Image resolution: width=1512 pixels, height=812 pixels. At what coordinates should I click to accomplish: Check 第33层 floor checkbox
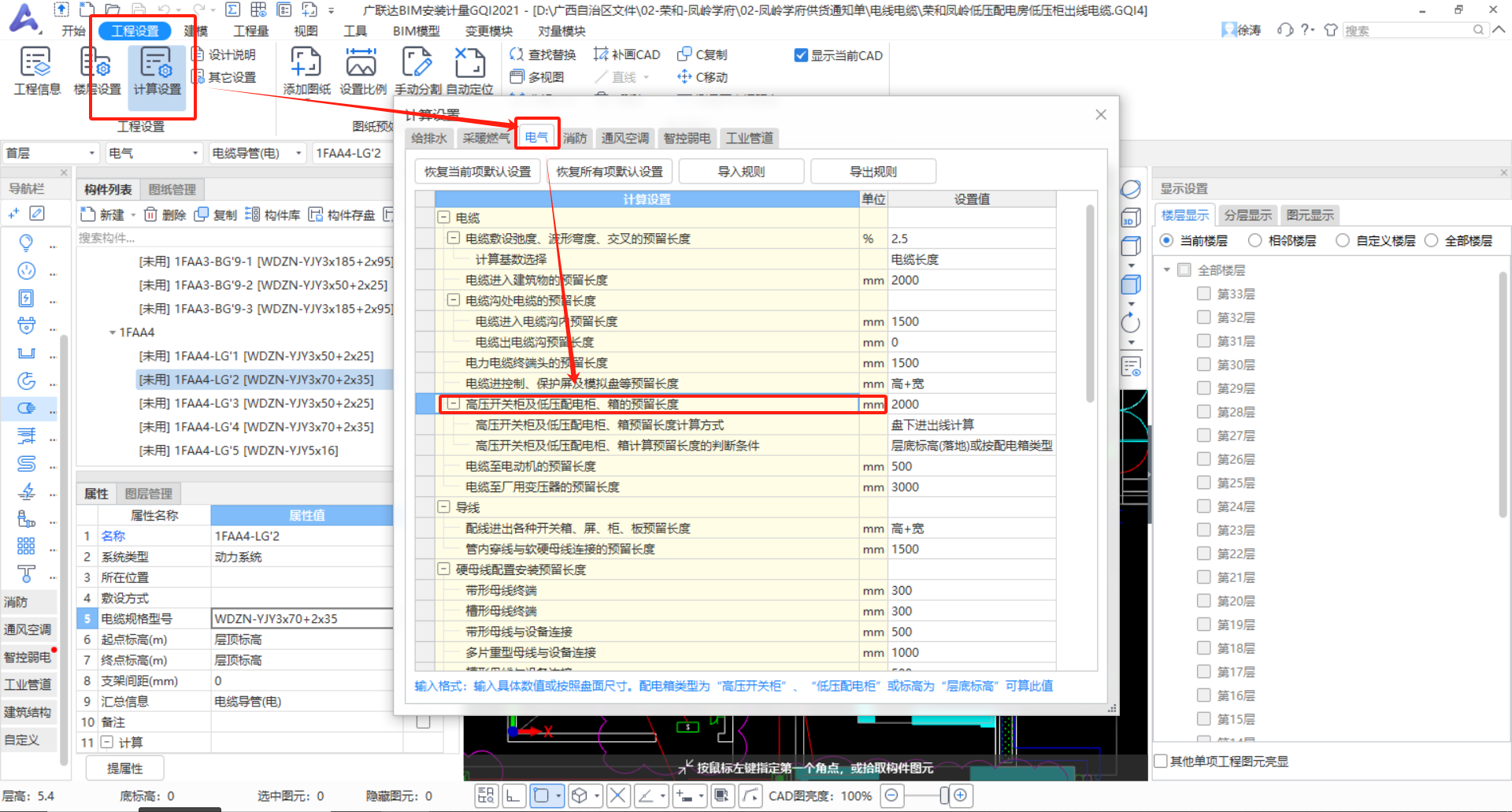(x=1203, y=294)
